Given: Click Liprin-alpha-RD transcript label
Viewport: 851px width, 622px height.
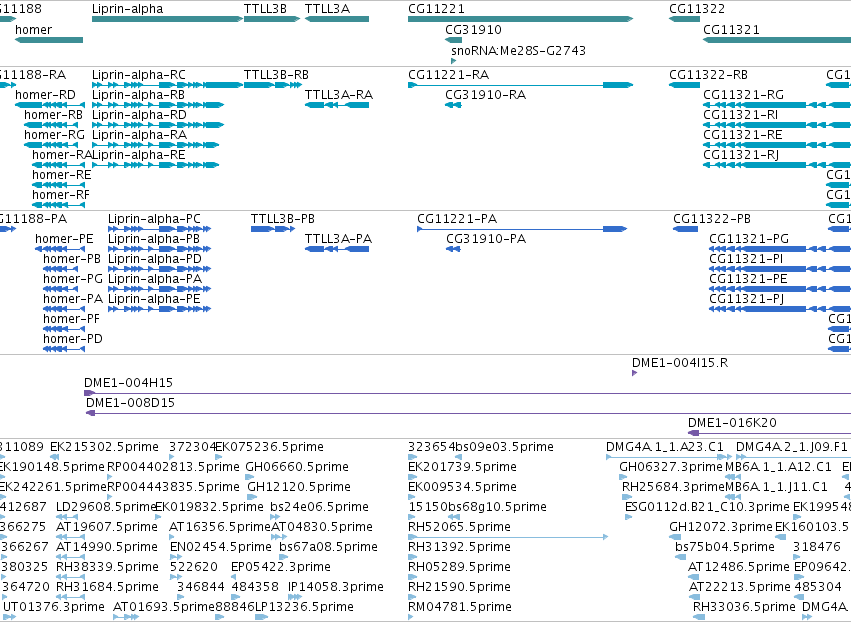Looking at the screenshot, I should click(x=139, y=115).
